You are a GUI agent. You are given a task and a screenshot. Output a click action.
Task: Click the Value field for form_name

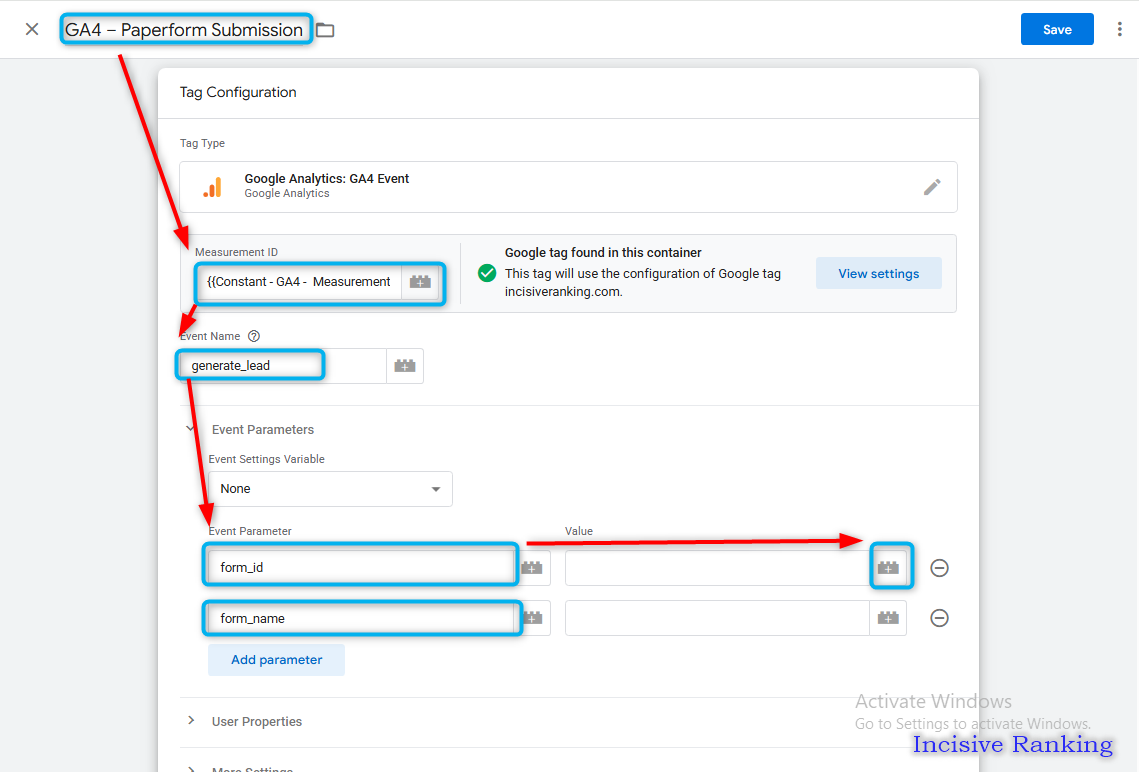(717, 618)
